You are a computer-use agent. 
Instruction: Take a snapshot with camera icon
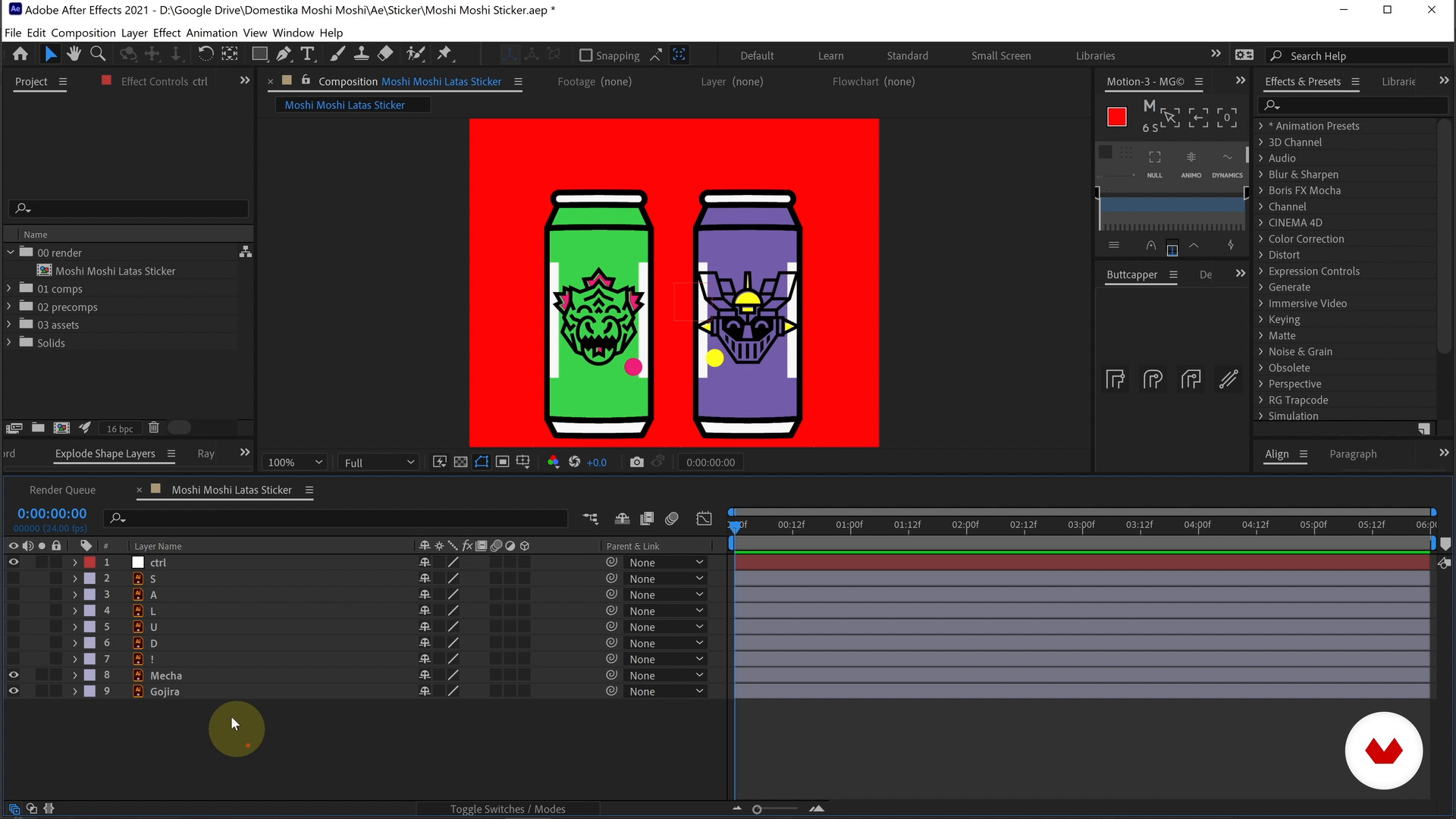click(x=636, y=462)
